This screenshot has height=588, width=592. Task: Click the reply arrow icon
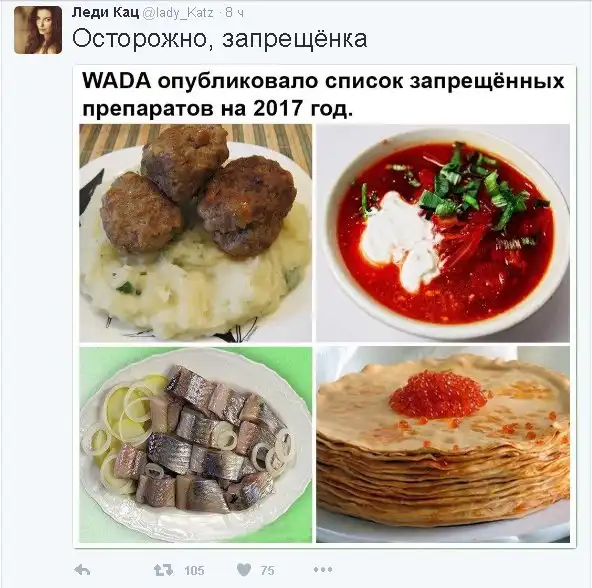coord(82,570)
